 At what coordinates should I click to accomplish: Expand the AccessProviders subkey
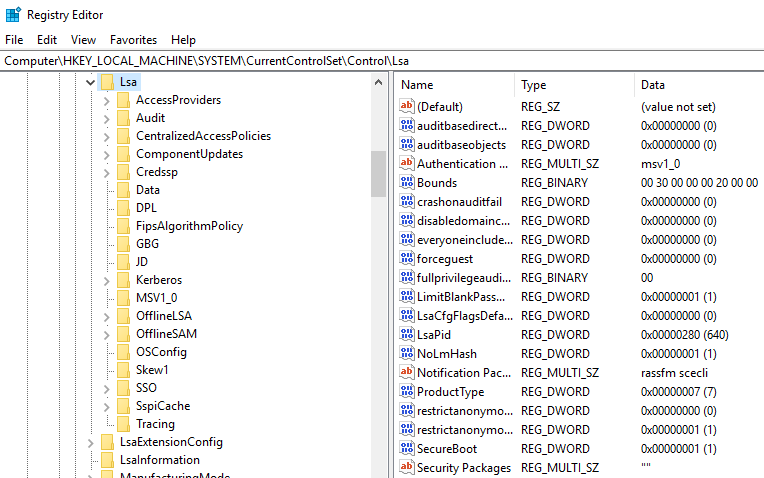pos(107,100)
